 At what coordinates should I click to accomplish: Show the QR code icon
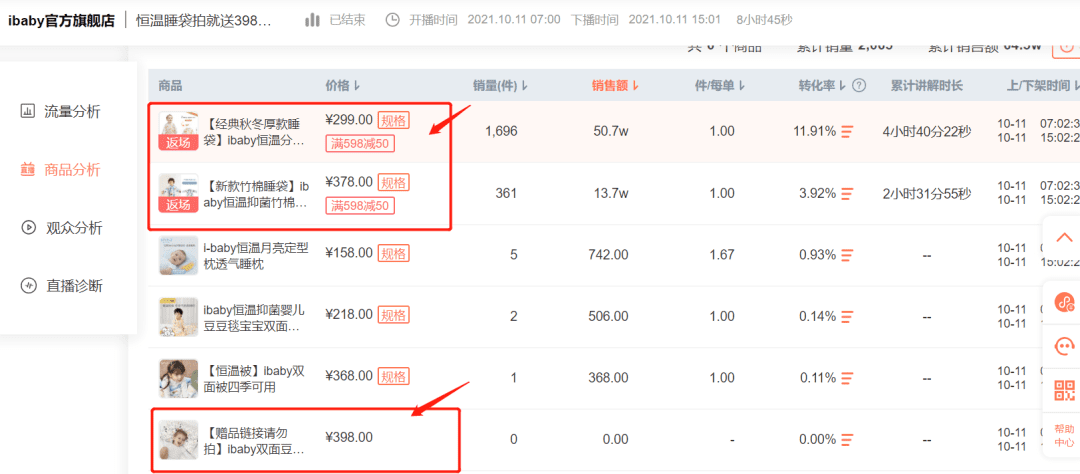click(x=1065, y=391)
